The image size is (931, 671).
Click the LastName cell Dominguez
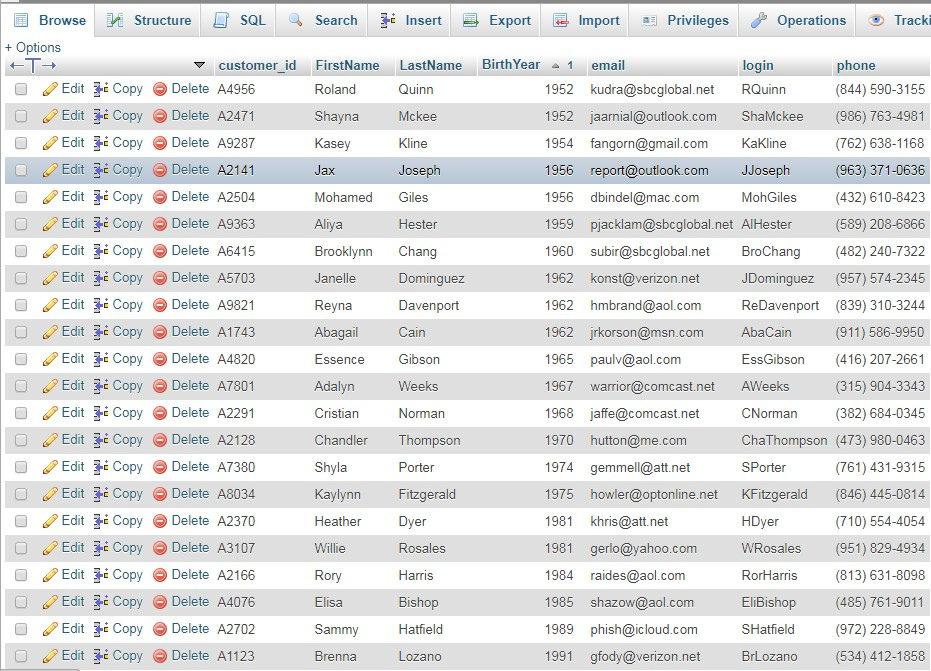tap(432, 278)
